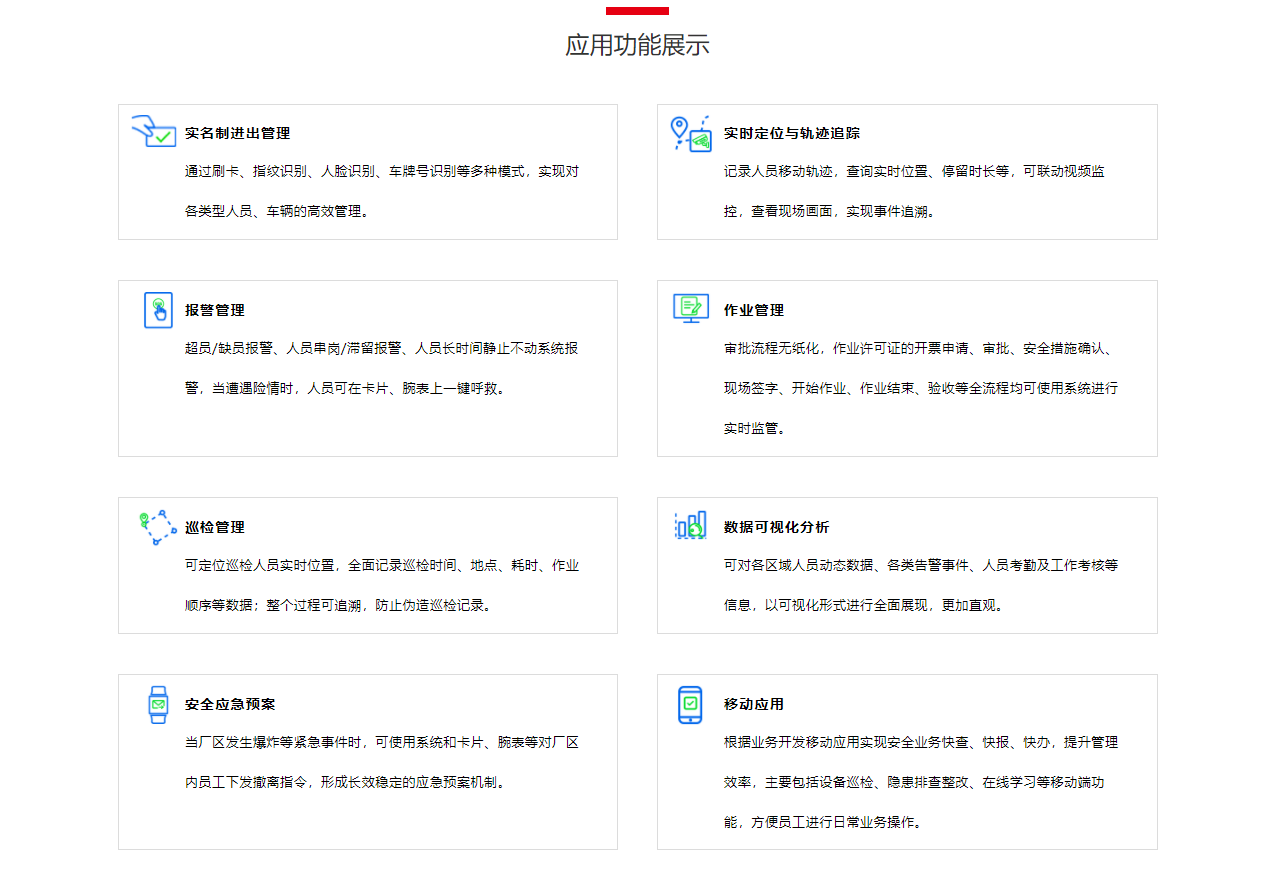1286x881 pixels.
Task: Open the 实名制进出管理 heading
Action: click(x=237, y=133)
